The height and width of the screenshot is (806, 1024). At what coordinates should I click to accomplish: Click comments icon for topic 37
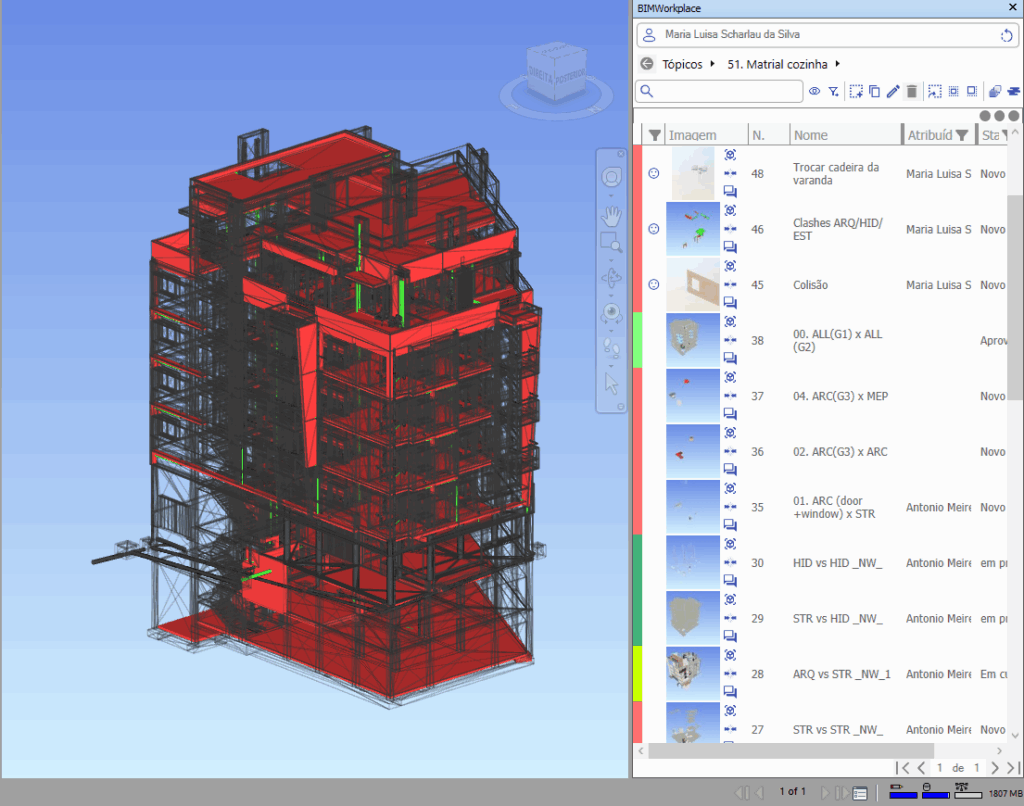(730, 413)
